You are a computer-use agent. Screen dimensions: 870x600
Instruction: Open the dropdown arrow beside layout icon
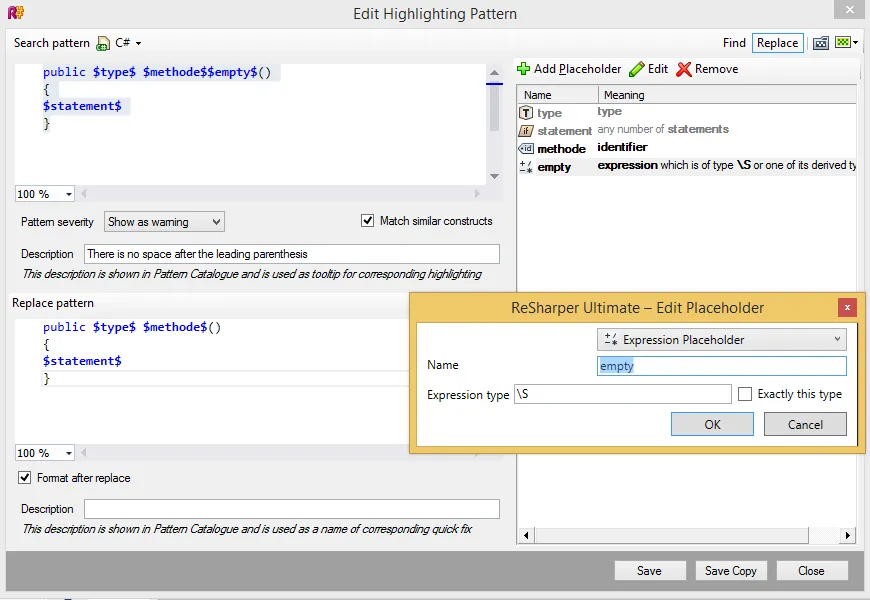[856, 43]
